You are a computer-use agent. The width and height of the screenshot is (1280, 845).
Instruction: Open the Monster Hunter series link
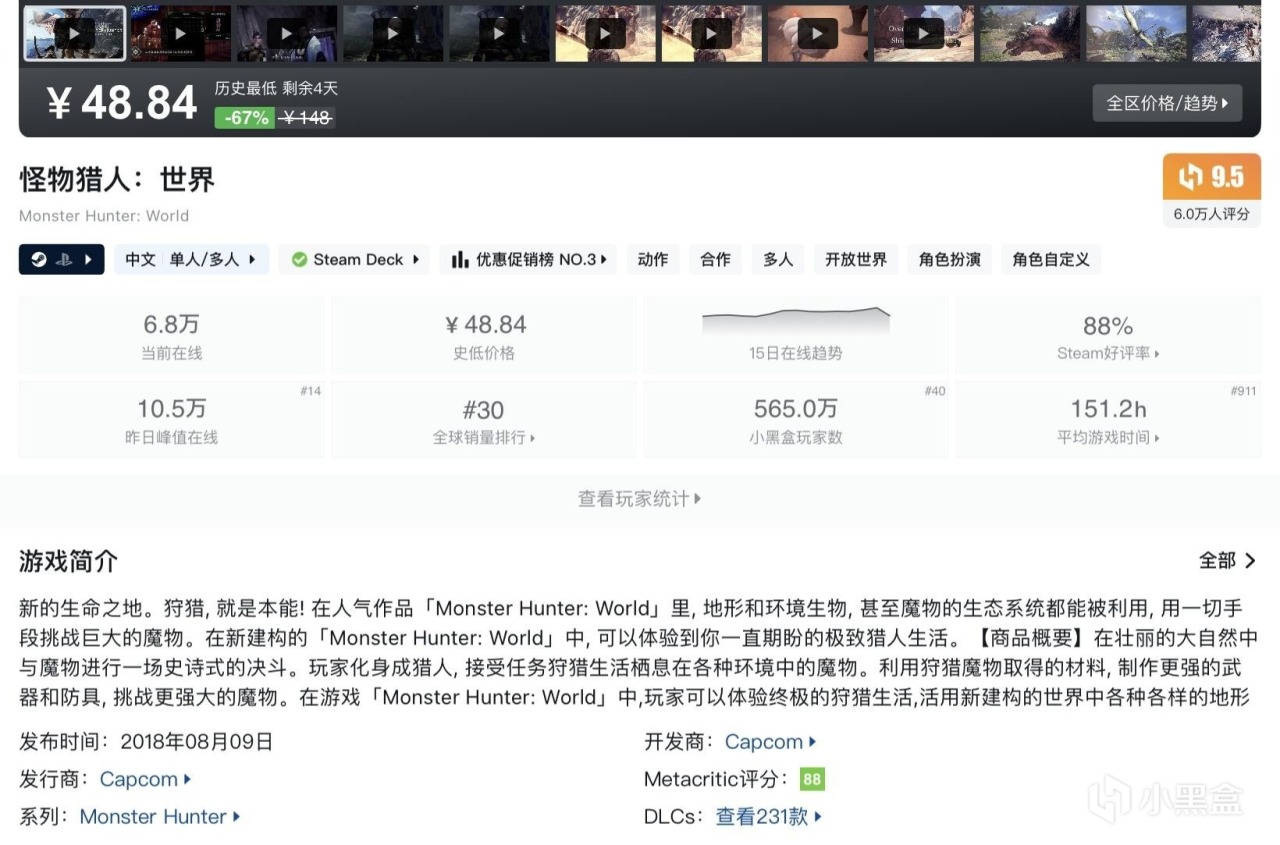160,816
